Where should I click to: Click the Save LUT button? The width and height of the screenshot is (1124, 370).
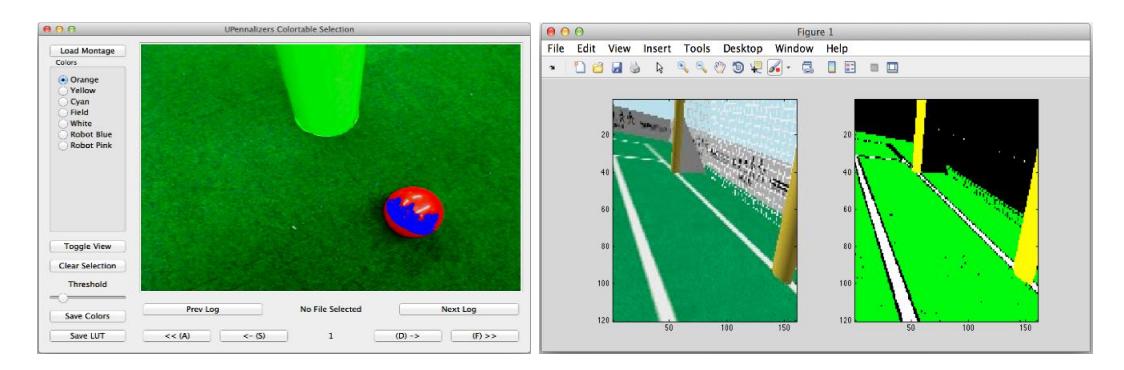point(87,336)
